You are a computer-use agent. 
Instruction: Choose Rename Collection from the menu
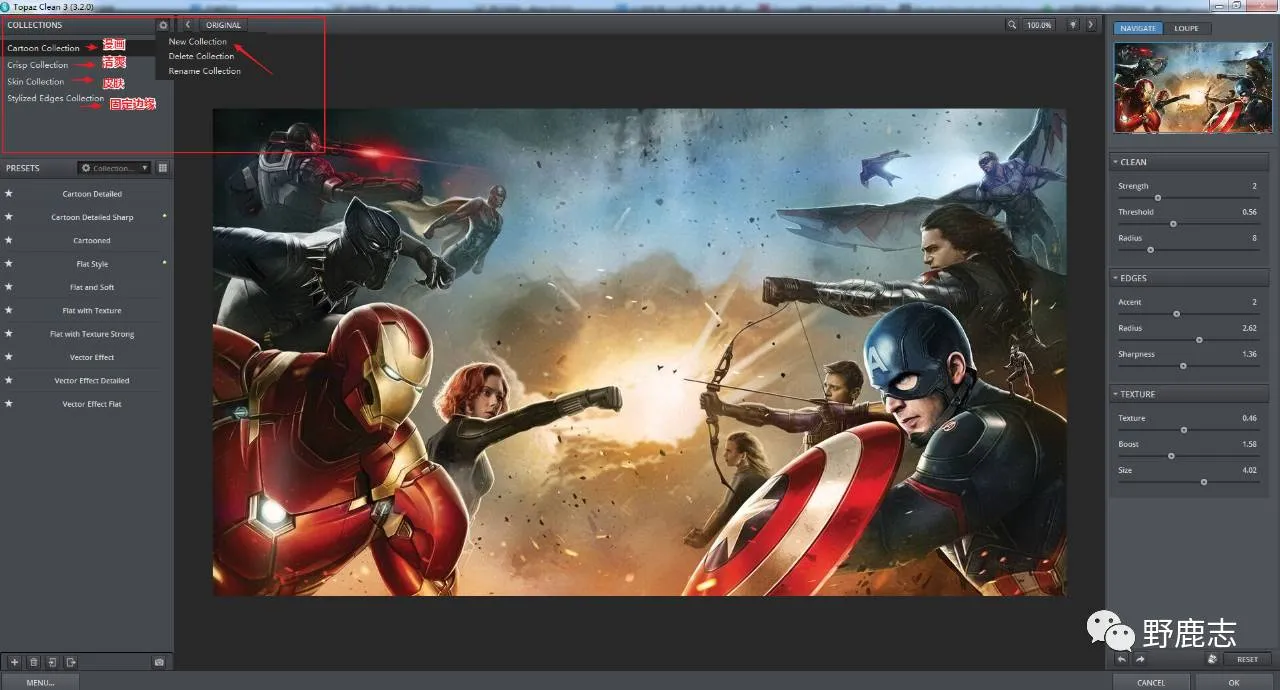pos(205,71)
